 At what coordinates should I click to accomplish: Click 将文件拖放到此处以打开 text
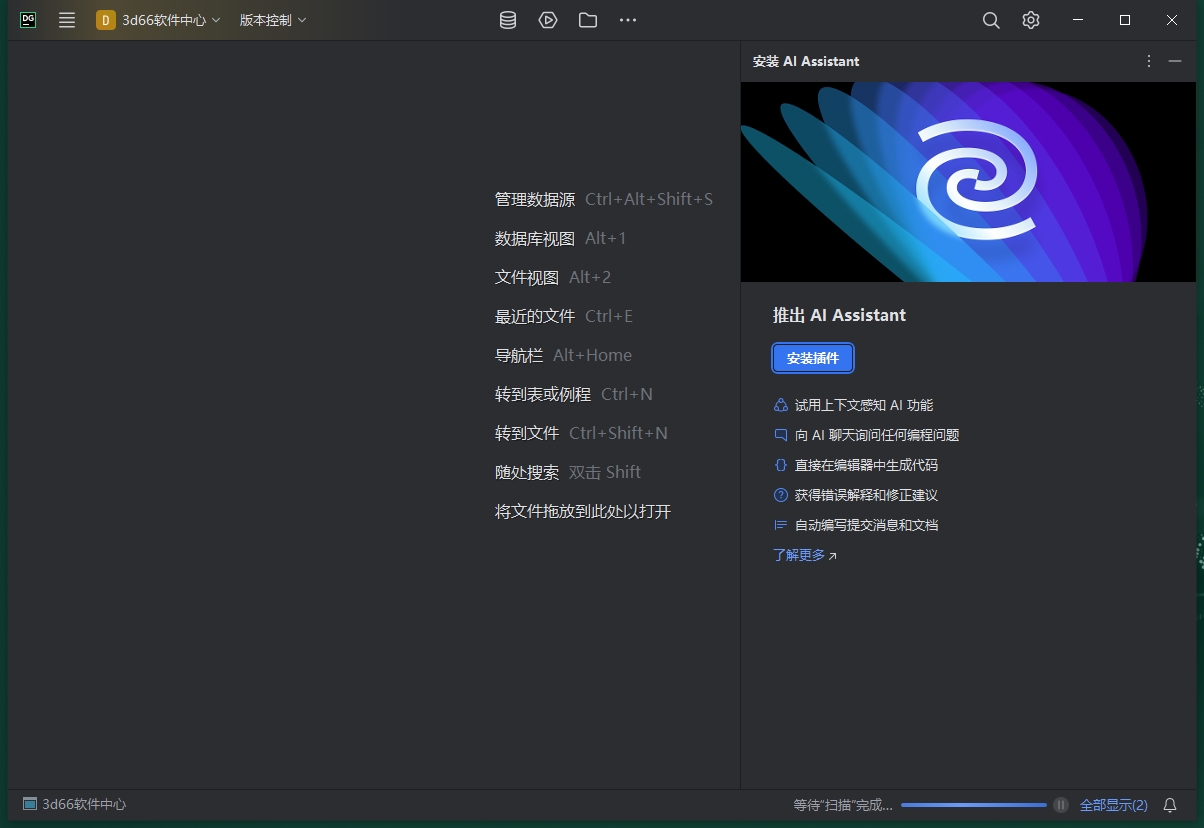(x=583, y=511)
